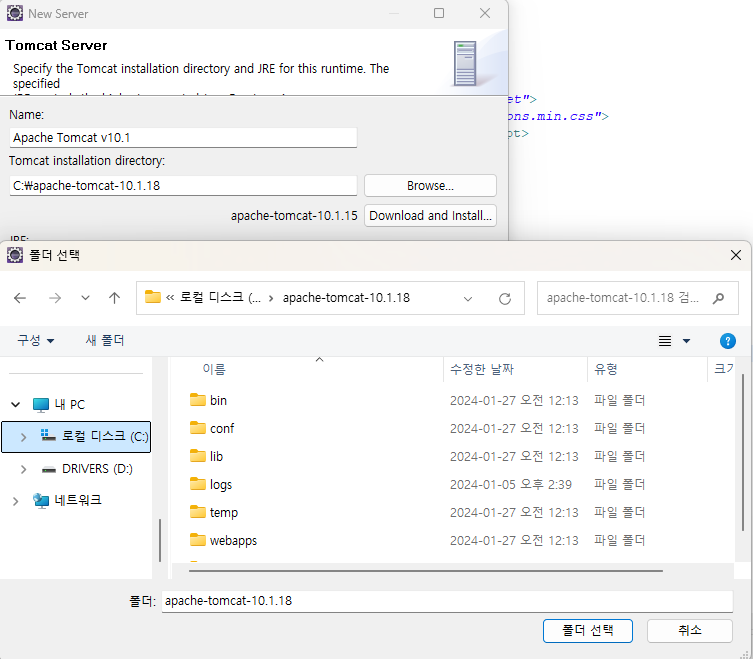This screenshot has height=659, width=753.
Task: Open the 구성 organize menu
Action: (36, 341)
